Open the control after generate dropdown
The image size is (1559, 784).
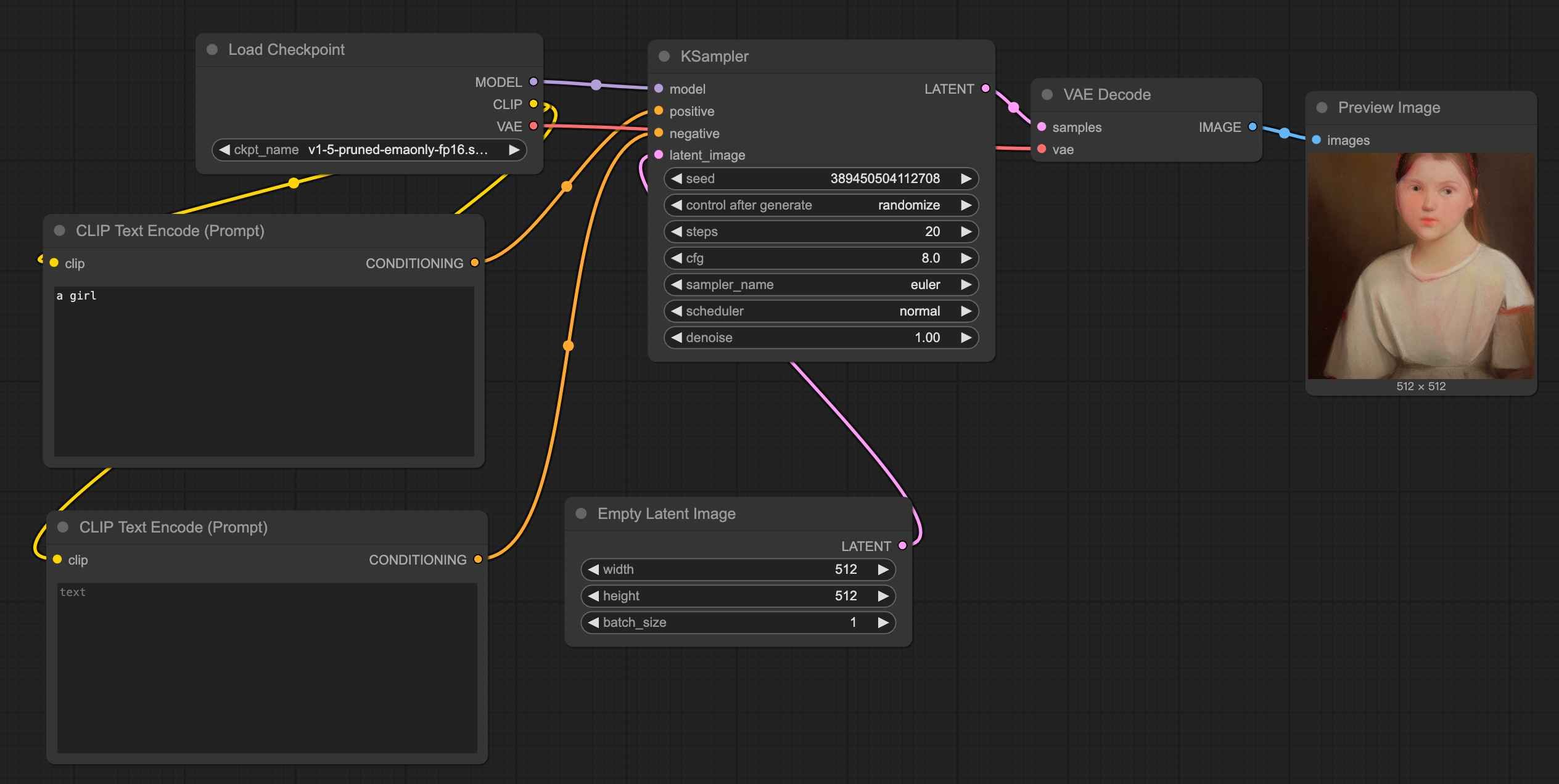click(821, 205)
